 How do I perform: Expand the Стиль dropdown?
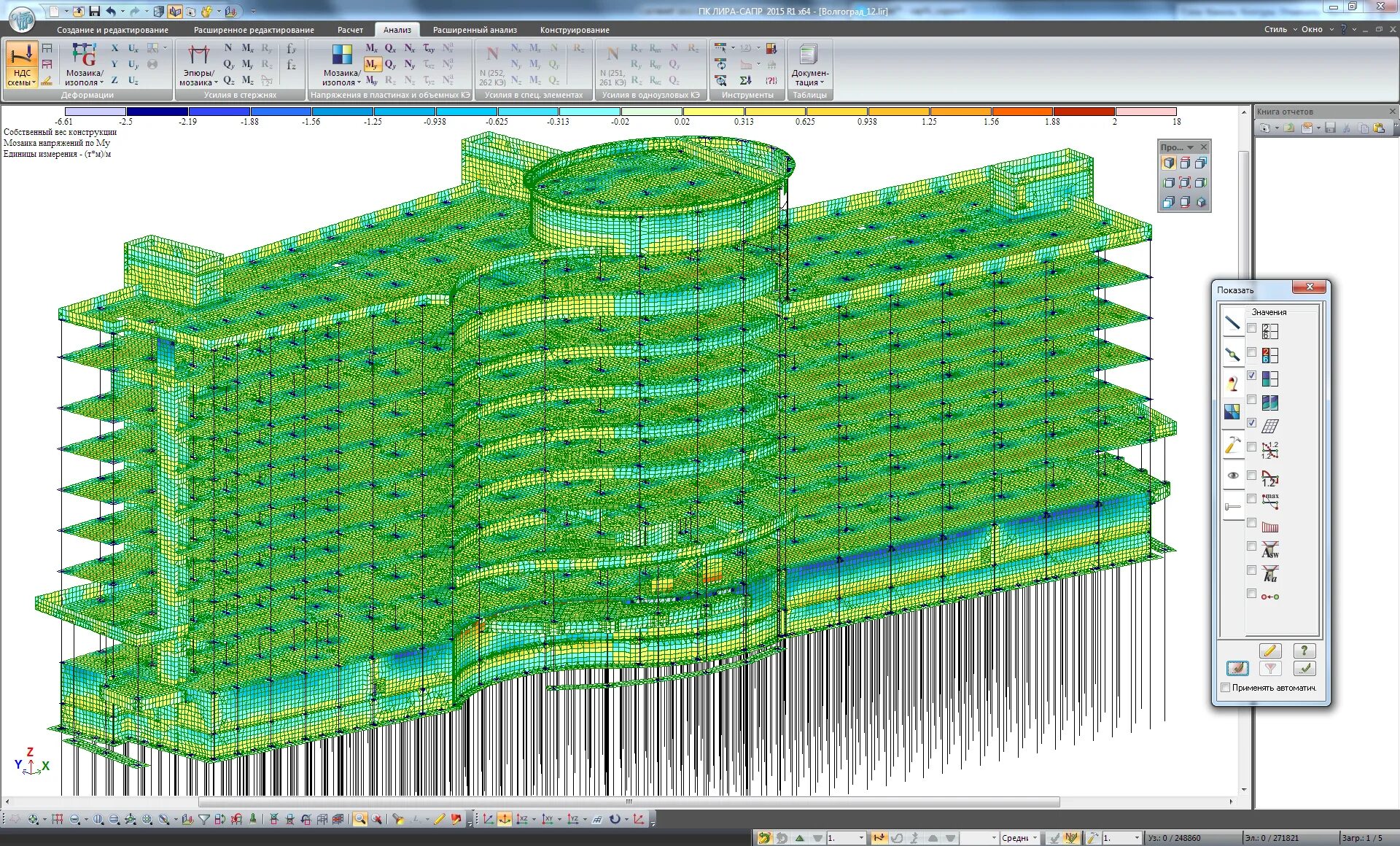1280,29
